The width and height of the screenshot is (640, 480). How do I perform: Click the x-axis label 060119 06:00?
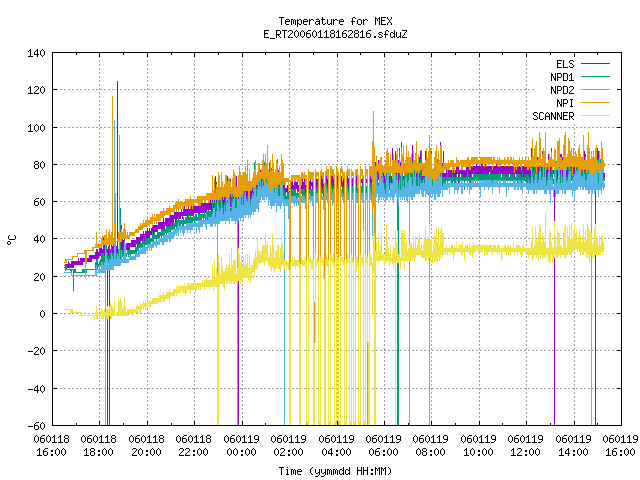384,446
